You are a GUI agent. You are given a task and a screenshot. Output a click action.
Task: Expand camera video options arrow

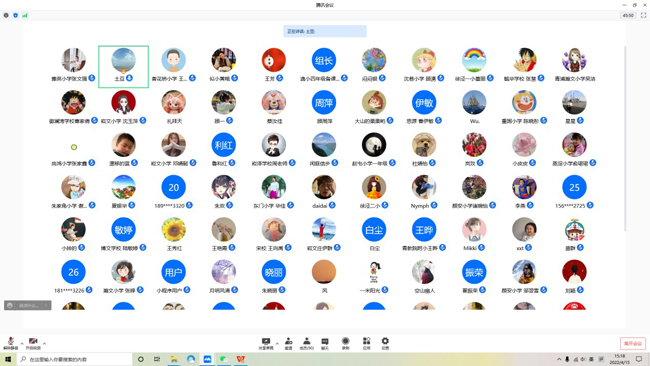[44, 343]
